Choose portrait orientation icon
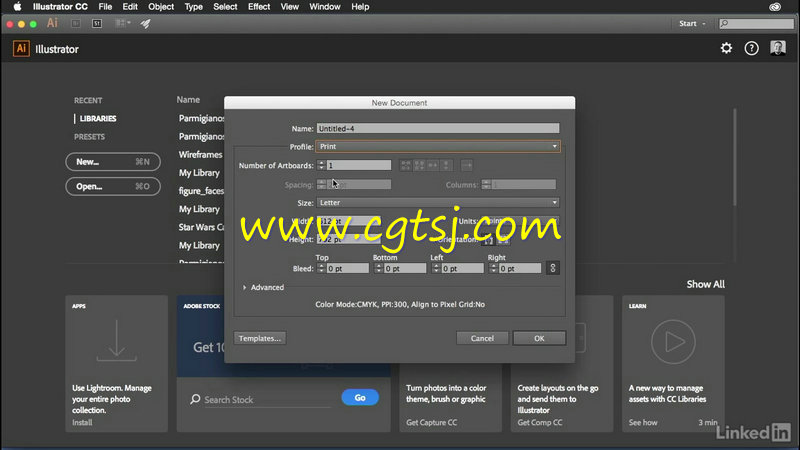 (x=488, y=240)
